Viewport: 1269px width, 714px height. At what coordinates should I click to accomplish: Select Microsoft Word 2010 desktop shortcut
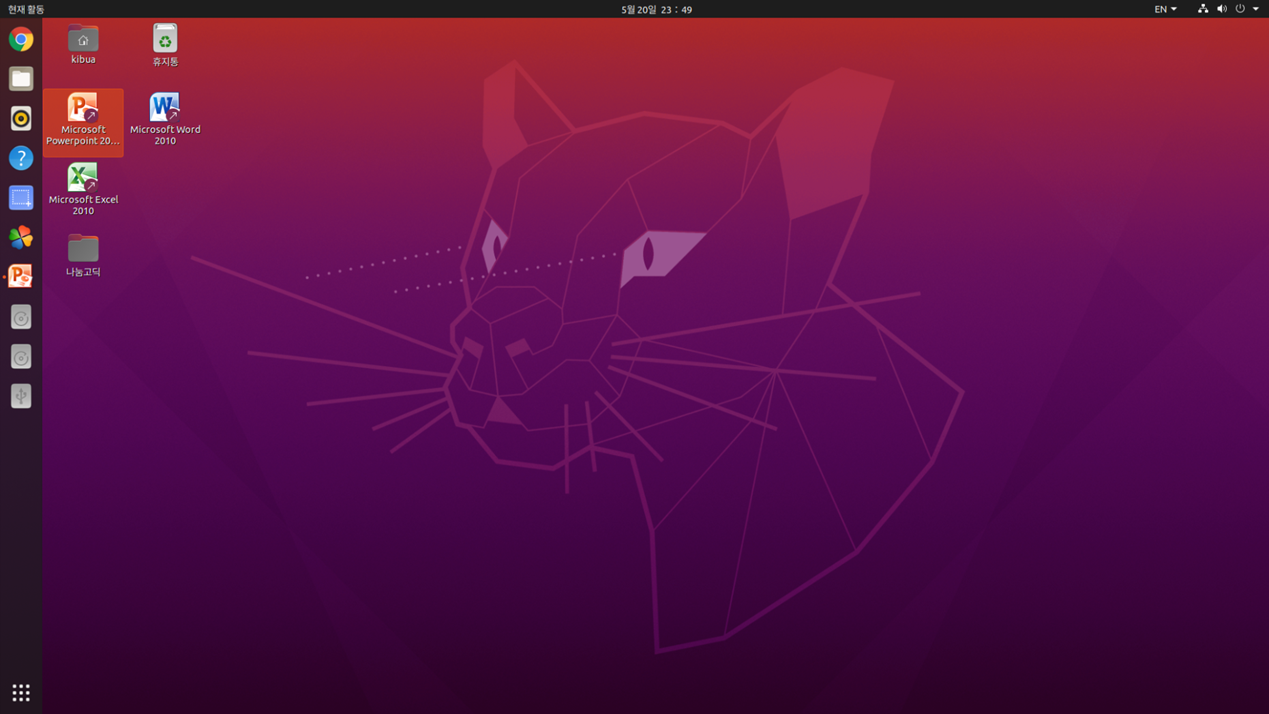(x=165, y=120)
